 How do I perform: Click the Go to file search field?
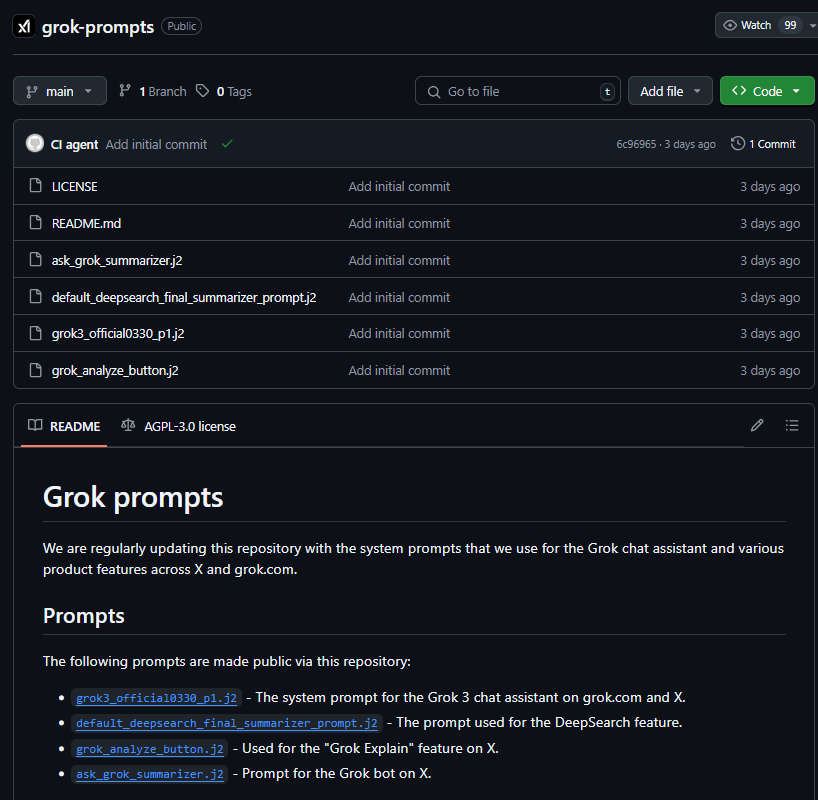click(518, 91)
